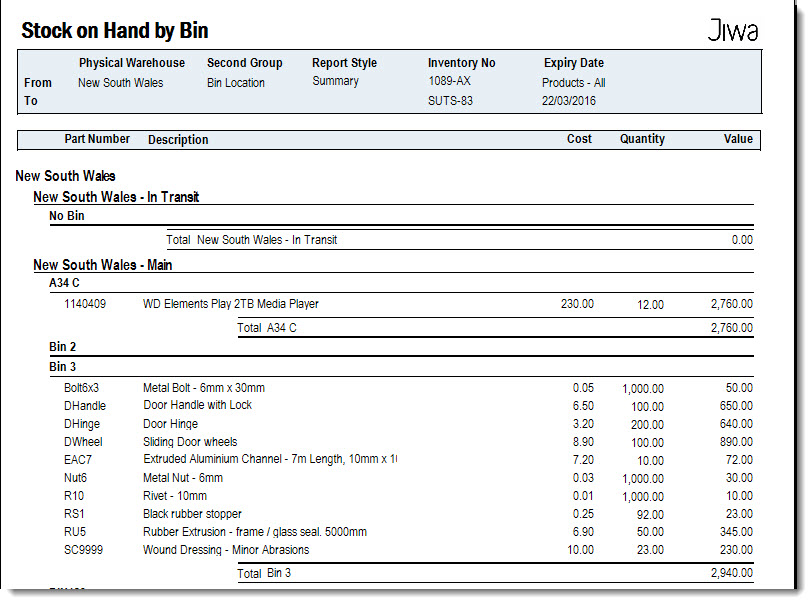
Task: Click quantity '12.00' for part 1140409
Action: pos(650,305)
